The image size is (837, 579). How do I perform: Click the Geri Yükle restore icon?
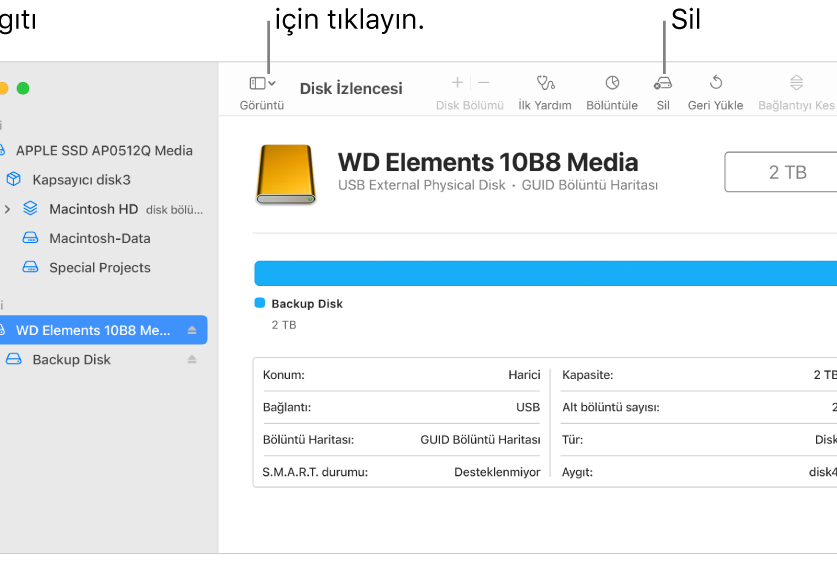716,83
